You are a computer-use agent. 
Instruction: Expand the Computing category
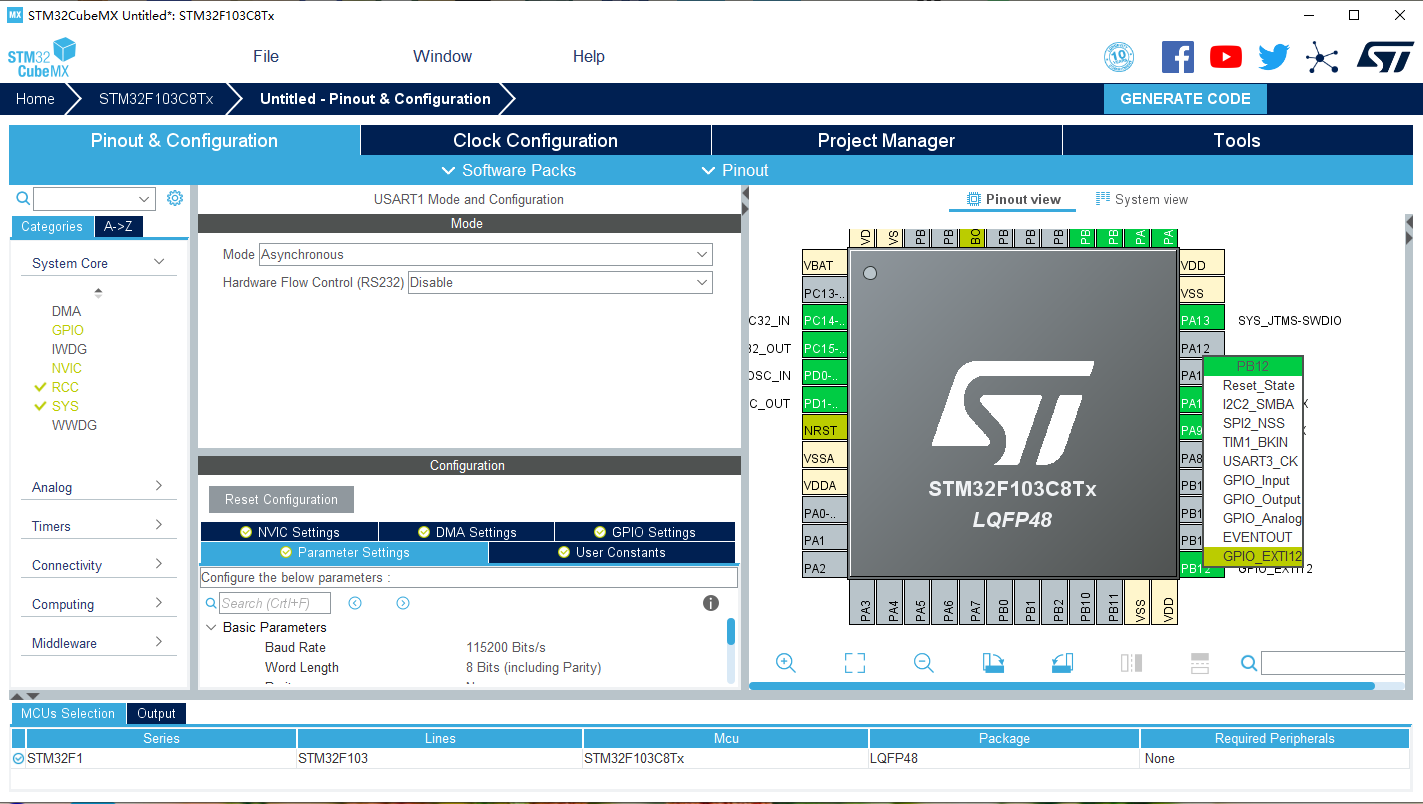pos(159,603)
